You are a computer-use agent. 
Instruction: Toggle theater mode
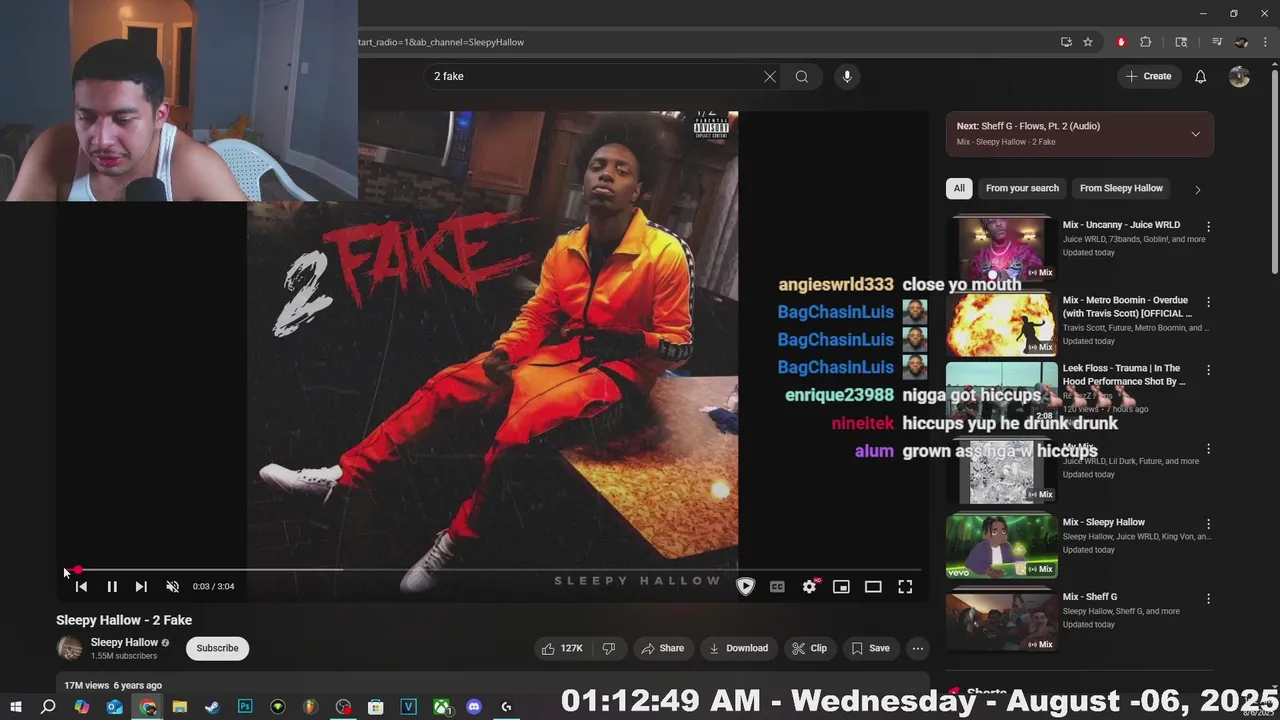pos(873,587)
